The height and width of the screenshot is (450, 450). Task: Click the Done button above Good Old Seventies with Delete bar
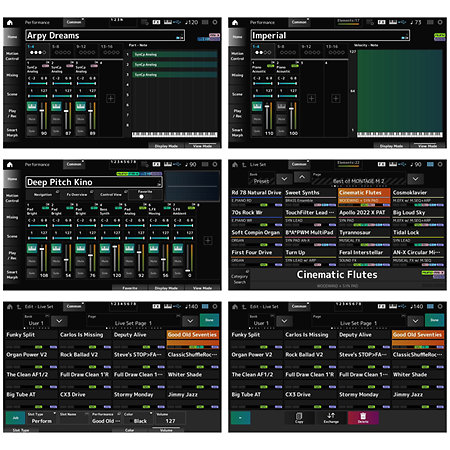[x=434, y=320]
